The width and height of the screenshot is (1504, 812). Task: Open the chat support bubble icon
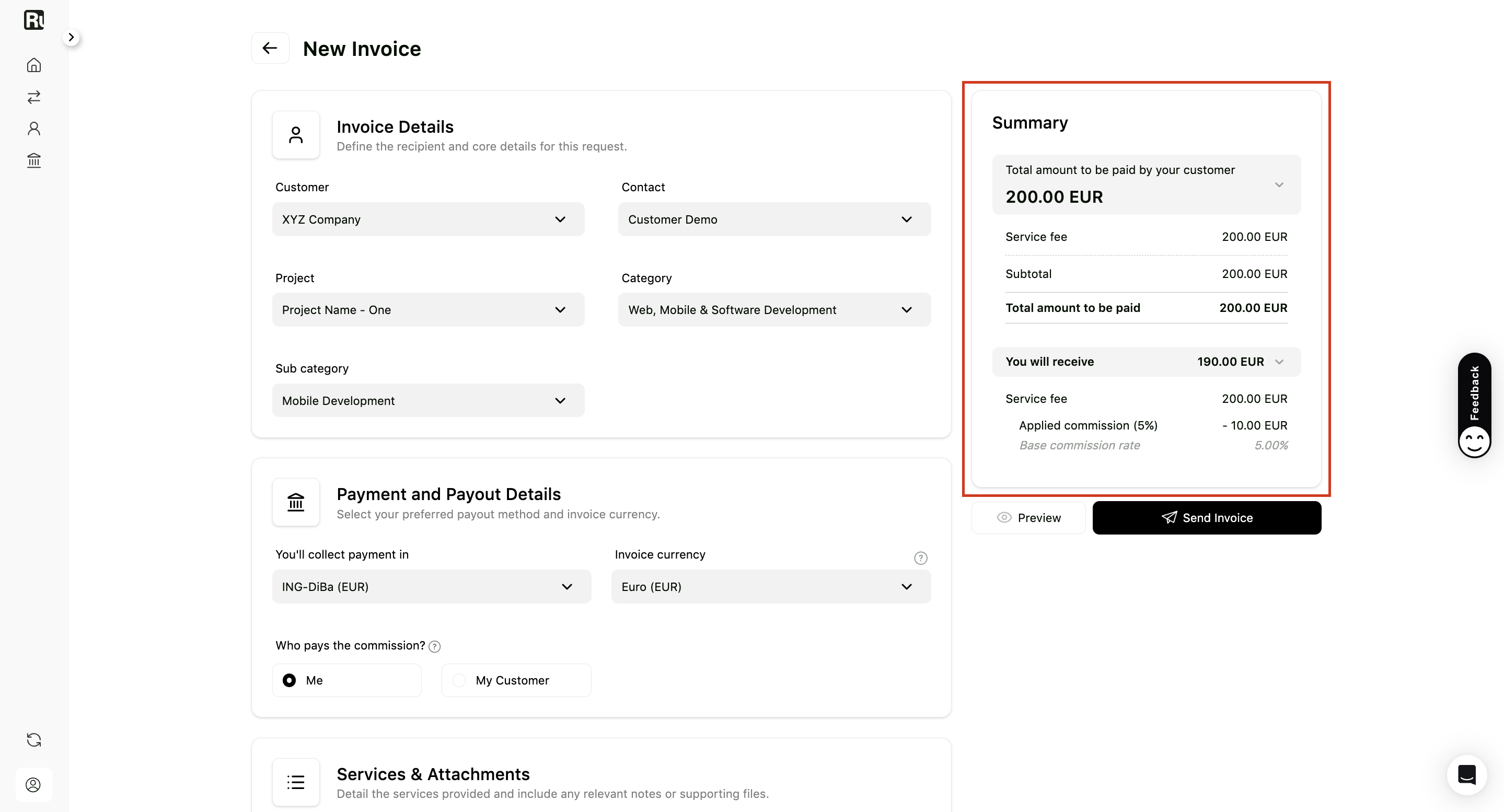click(1466, 775)
